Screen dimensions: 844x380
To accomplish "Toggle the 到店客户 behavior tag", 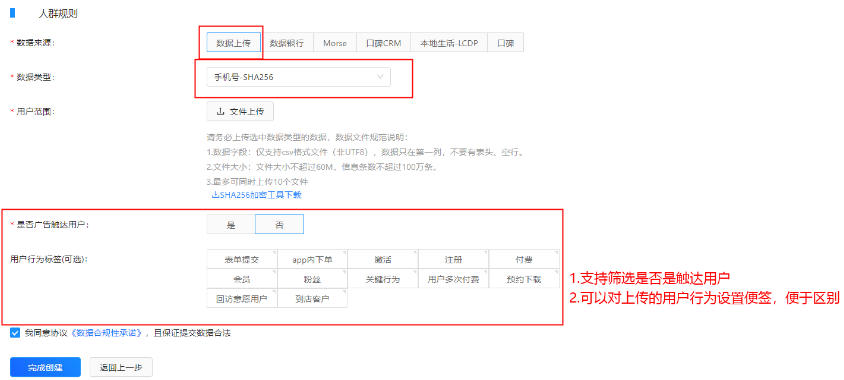I will (313, 298).
